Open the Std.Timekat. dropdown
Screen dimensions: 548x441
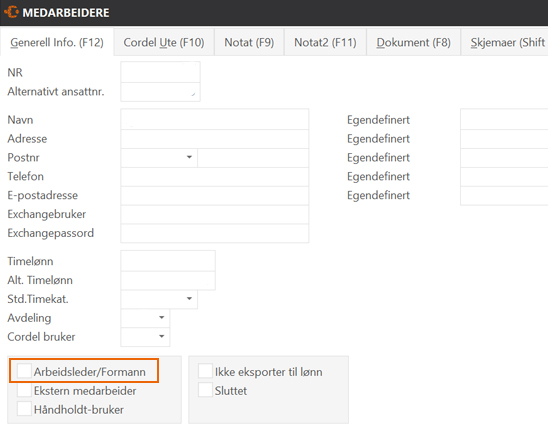[189, 299]
